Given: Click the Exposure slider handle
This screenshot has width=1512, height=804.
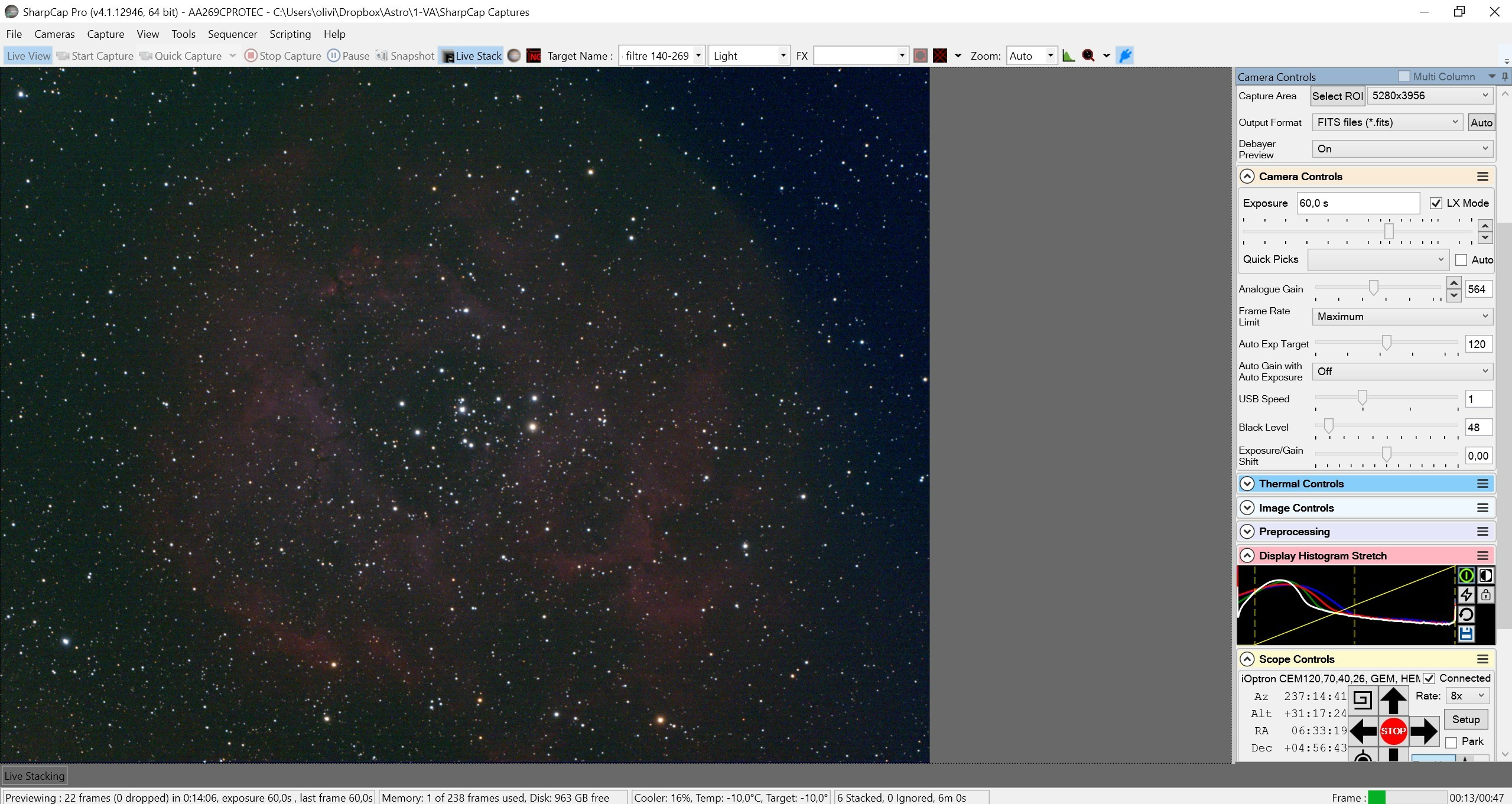Looking at the screenshot, I should click(x=1389, y=230).
